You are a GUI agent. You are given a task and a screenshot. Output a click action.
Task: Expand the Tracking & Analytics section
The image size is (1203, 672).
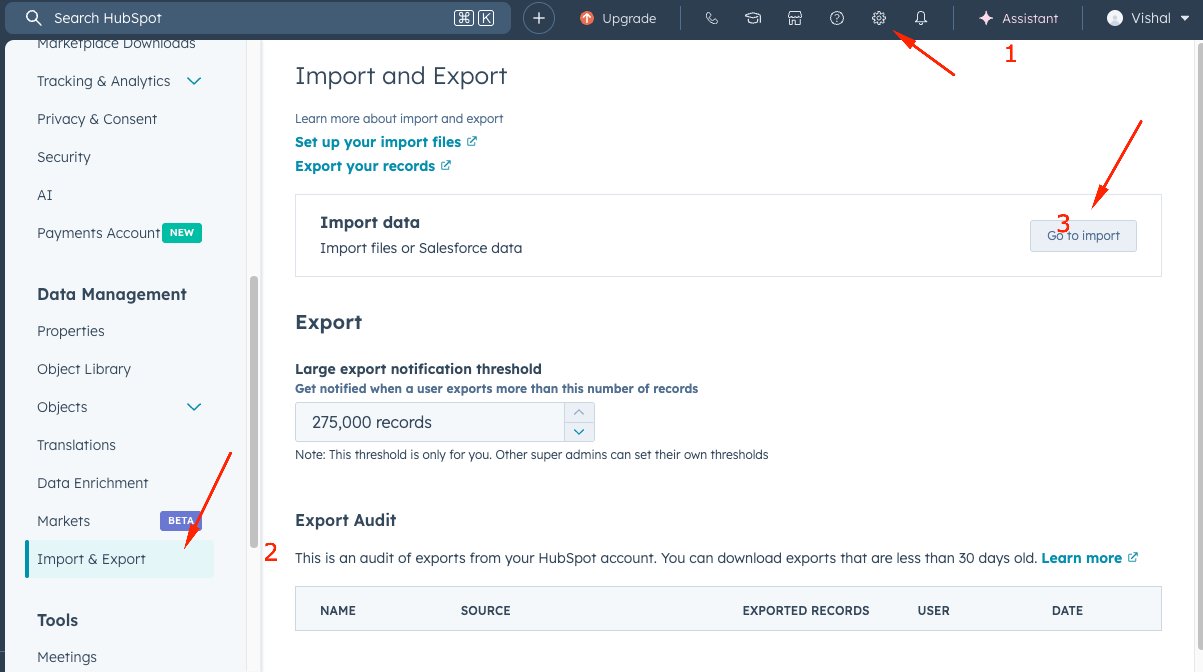[x=195, y=81]
